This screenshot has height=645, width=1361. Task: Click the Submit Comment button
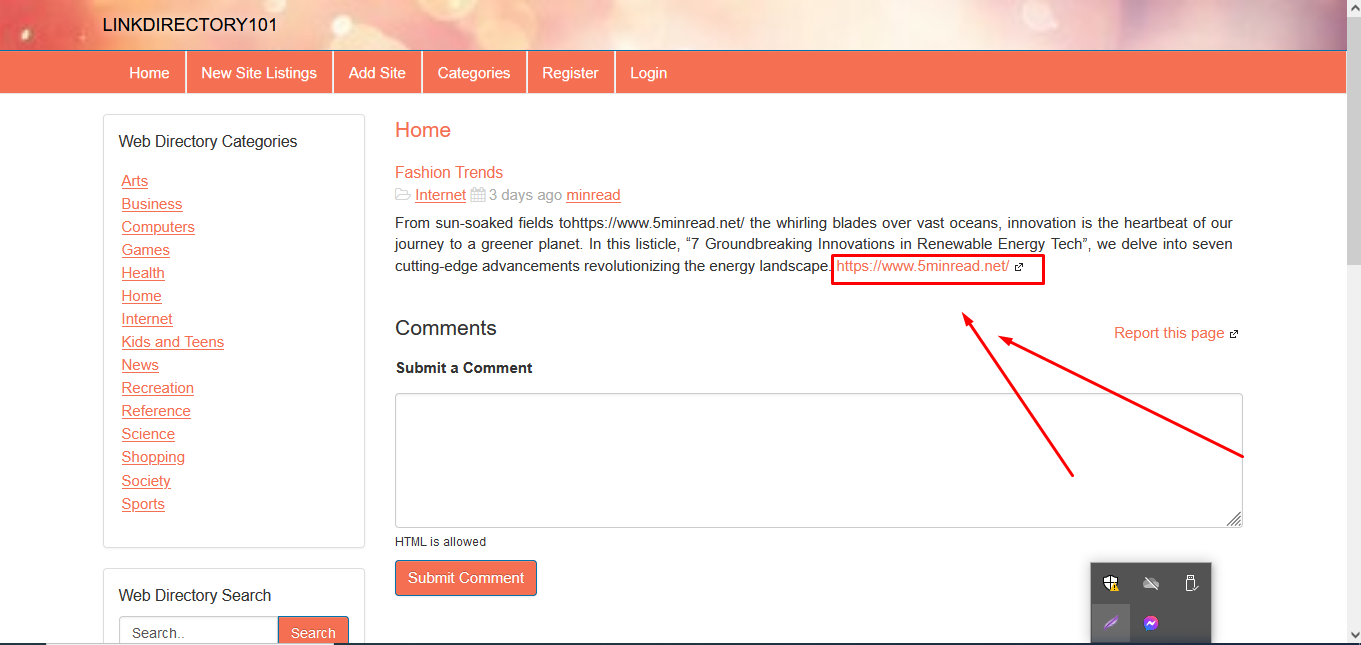tap(466, 578)
